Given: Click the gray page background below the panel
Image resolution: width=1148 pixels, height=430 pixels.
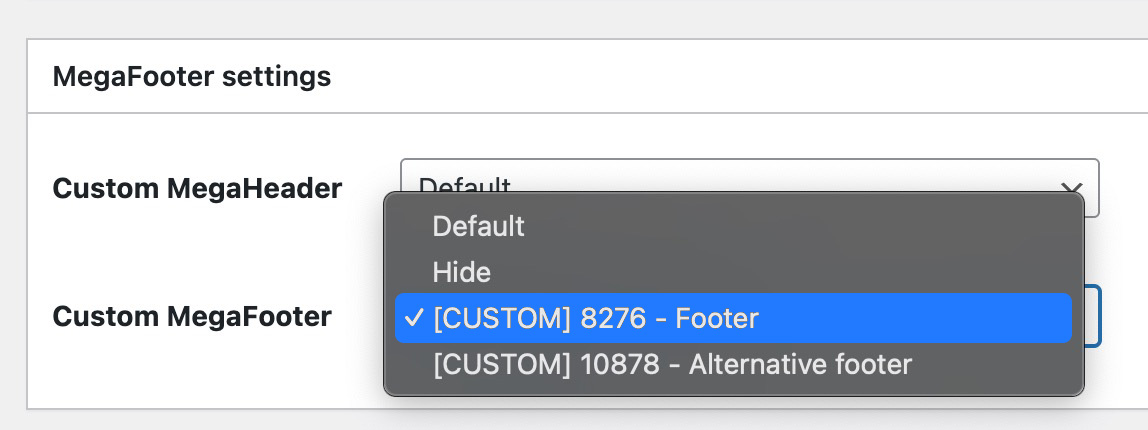Looking at the screenshot, I should [574, 421].
